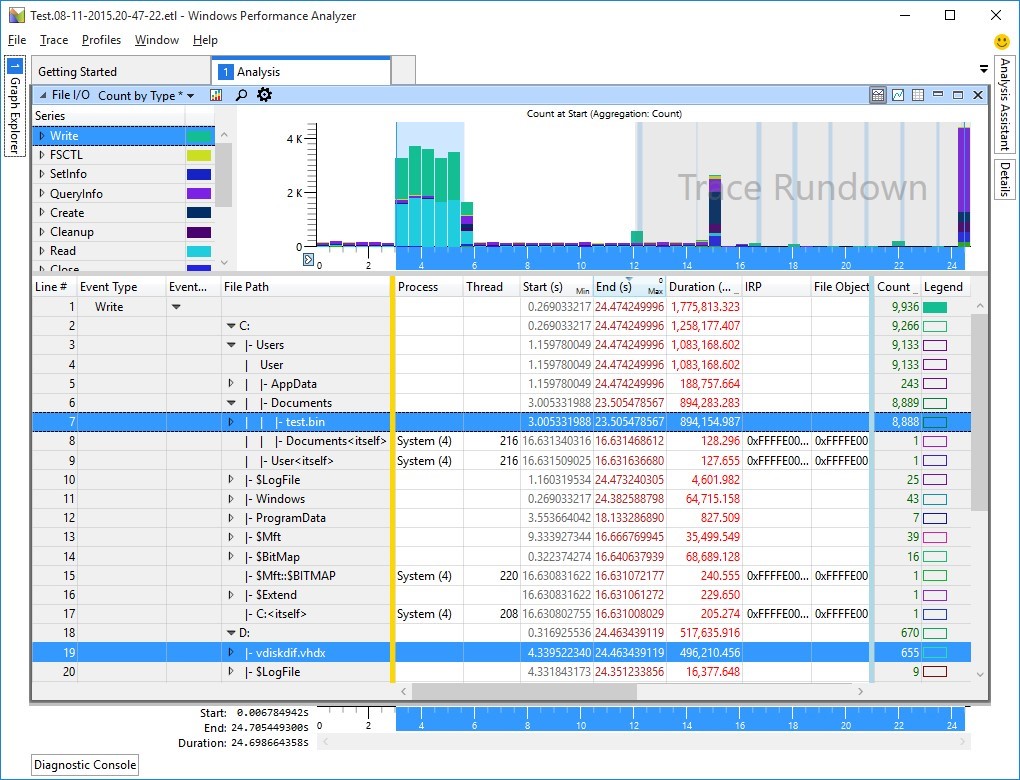Viewport: 1020px width, 780px height.
Task: Collapse the Documents folder node
Action: tap(231, 403)
